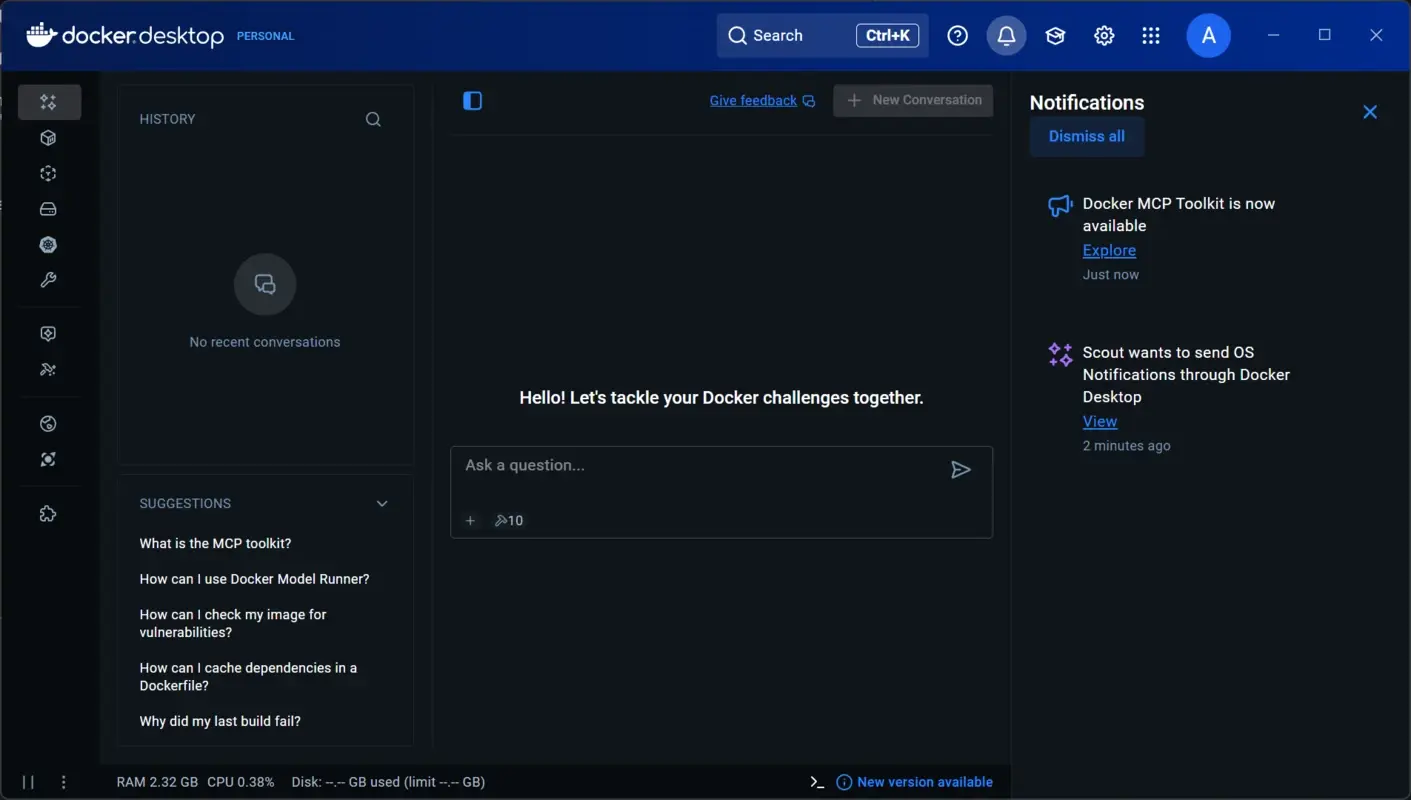
Task: Click the Dismiss all notifications button
Action: coord(1087,136)
